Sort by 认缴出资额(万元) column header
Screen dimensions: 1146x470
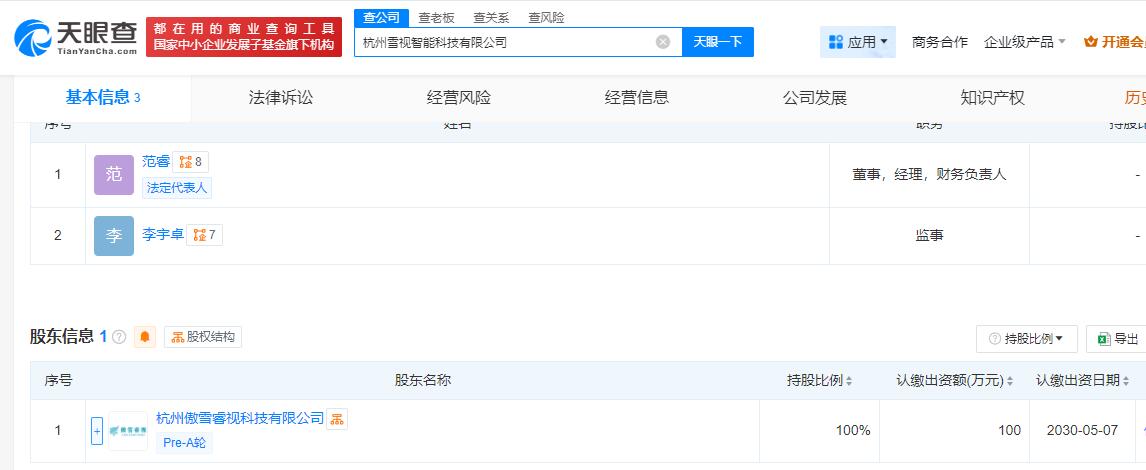(955, 380)
